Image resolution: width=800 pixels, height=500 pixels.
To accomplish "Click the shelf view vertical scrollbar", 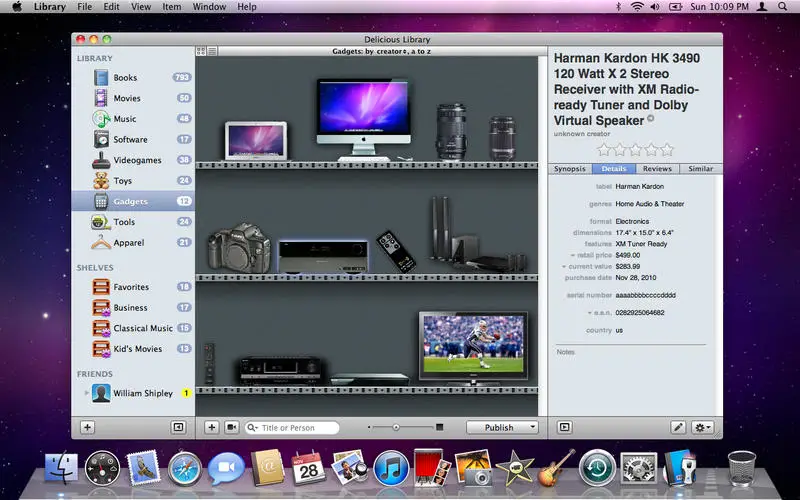I will (543, 236).
